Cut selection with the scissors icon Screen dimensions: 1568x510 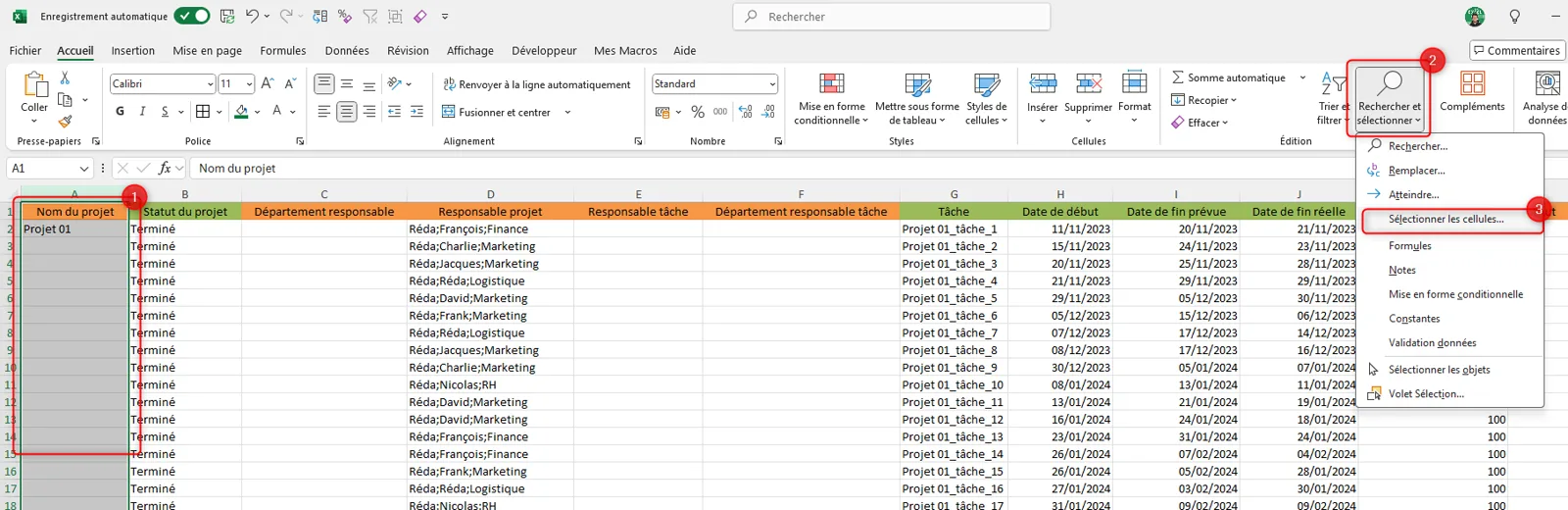click(65, 77)
